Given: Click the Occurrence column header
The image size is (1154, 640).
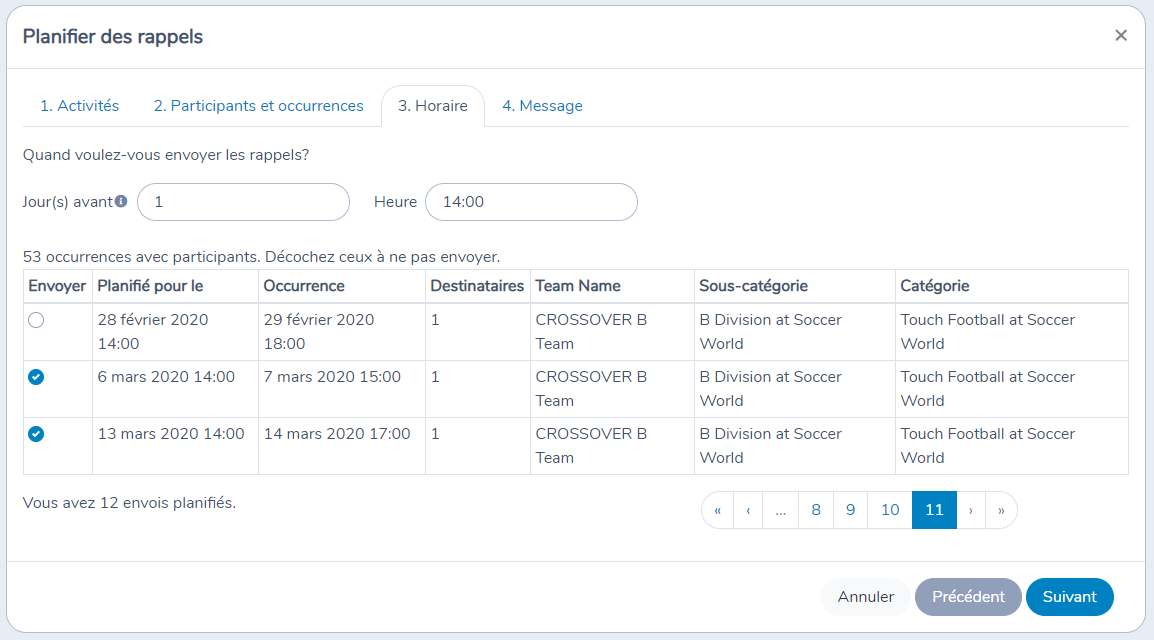Looking at the screenshot, I should tap(341, 286).
